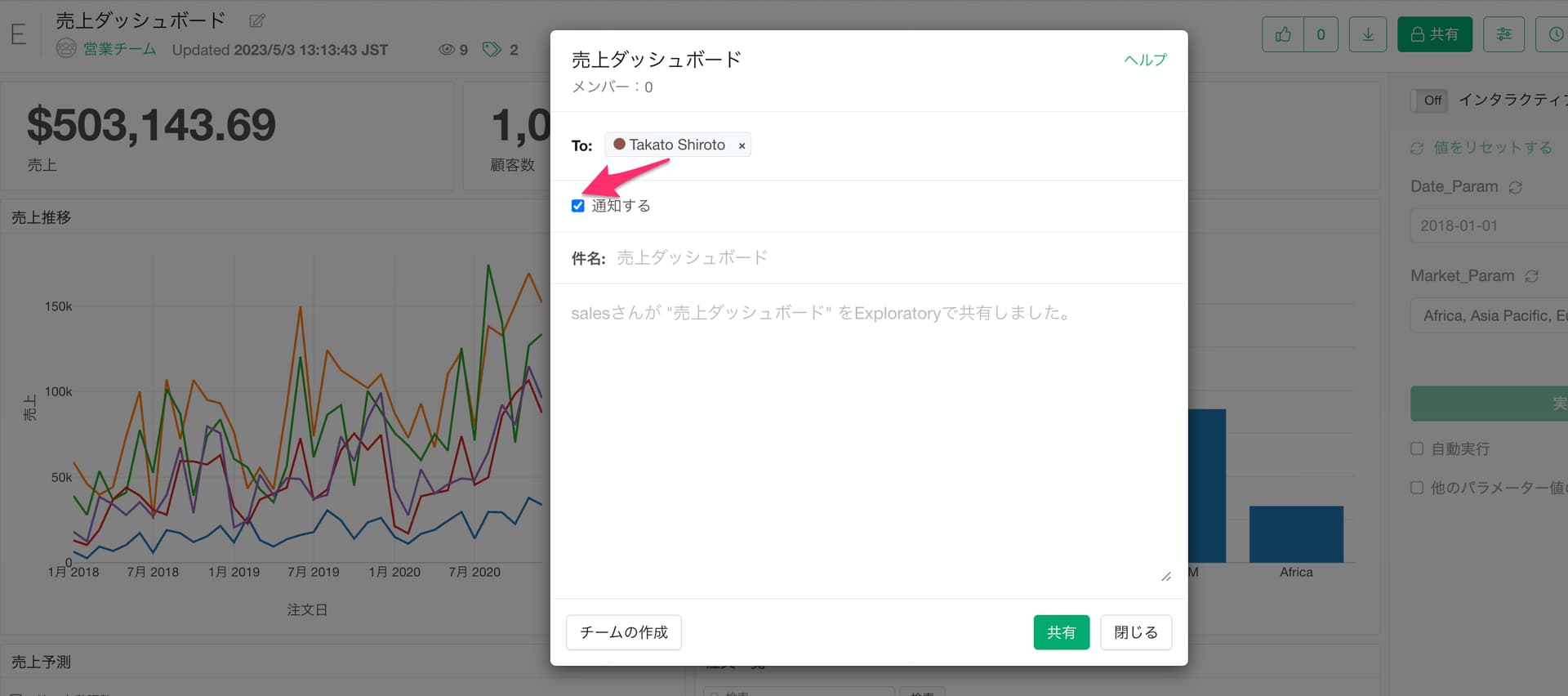The image size is (1568, 696).
Task: Click the green 共有 button in dialog
Action: pyautogui.click(x=1061, y=632)
